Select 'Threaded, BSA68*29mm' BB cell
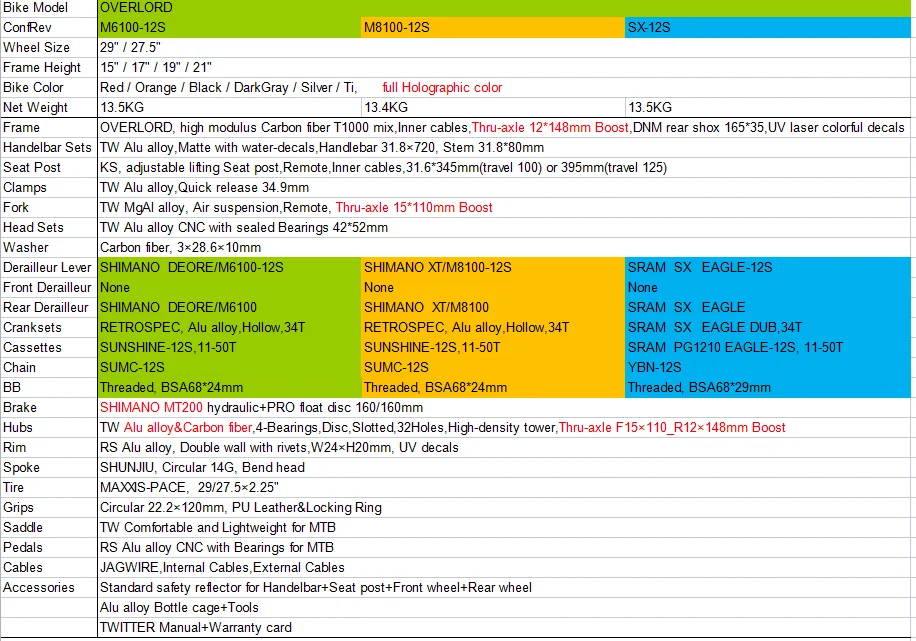 coord(768,387)
